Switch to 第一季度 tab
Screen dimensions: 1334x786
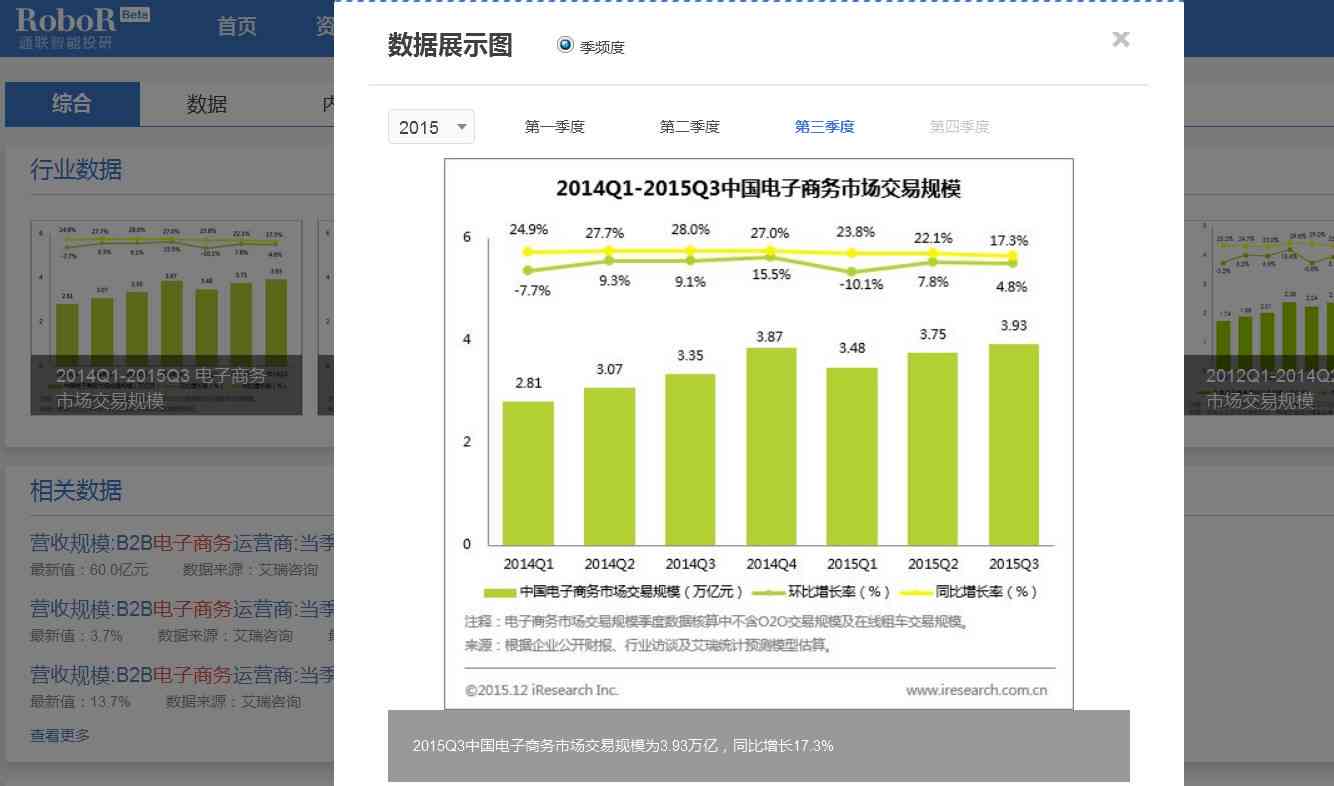pyautogui.click(x=554, y=127)
